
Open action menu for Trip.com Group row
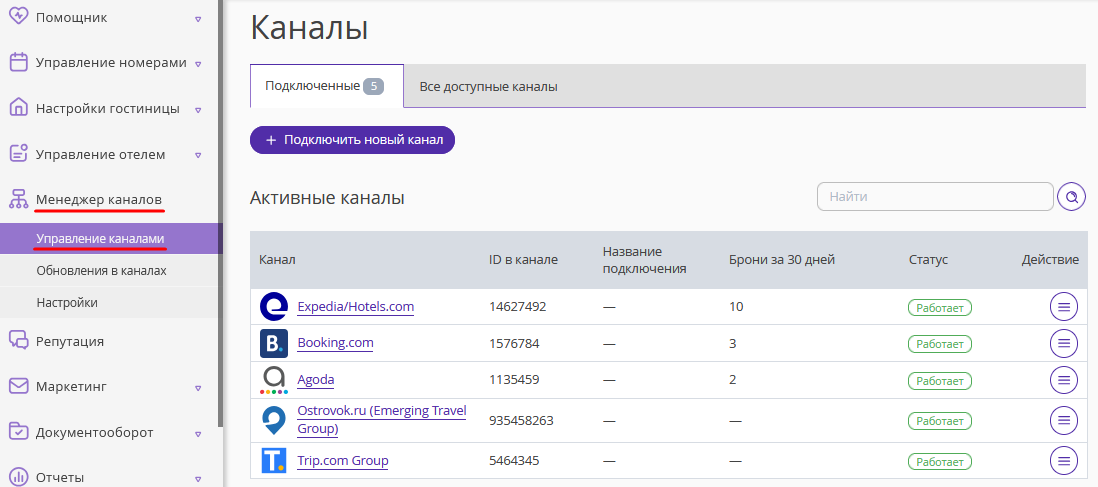(x=1063, y=461)
